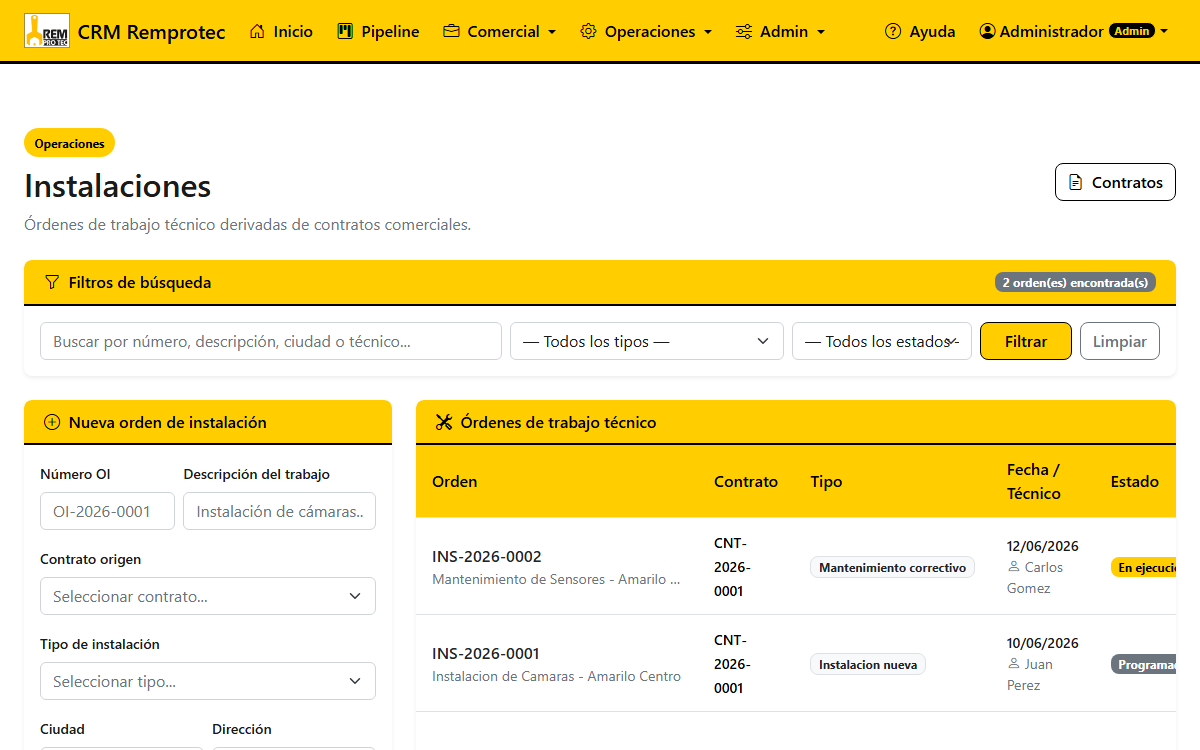The image size is (1200, 750).
Task: Click the sliders icon beside Admin
Action: (743, 32)
